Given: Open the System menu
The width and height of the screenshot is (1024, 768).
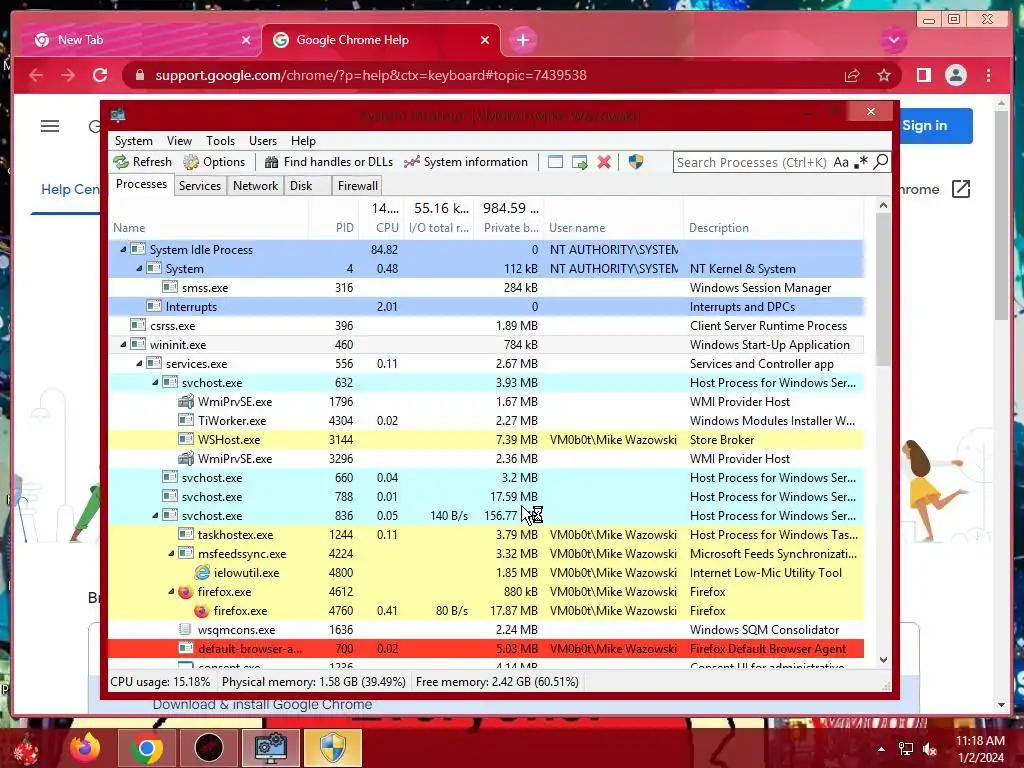Looking at the screenshot, I should click(x=133, y=141).
